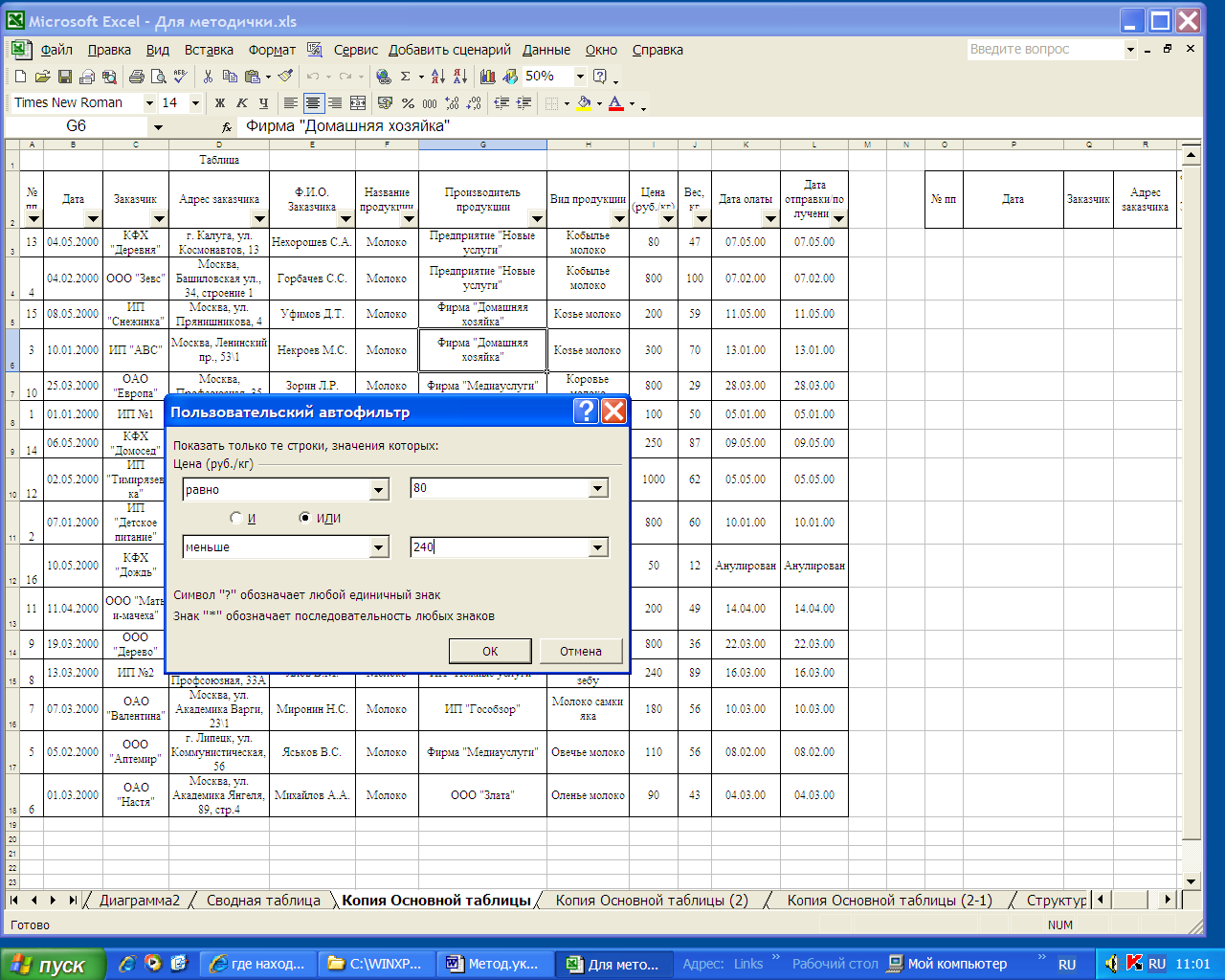Open the Заказчик column autofilter arrow
The height and width of the screenshot is (980, 1225).
tap(159, 219)
